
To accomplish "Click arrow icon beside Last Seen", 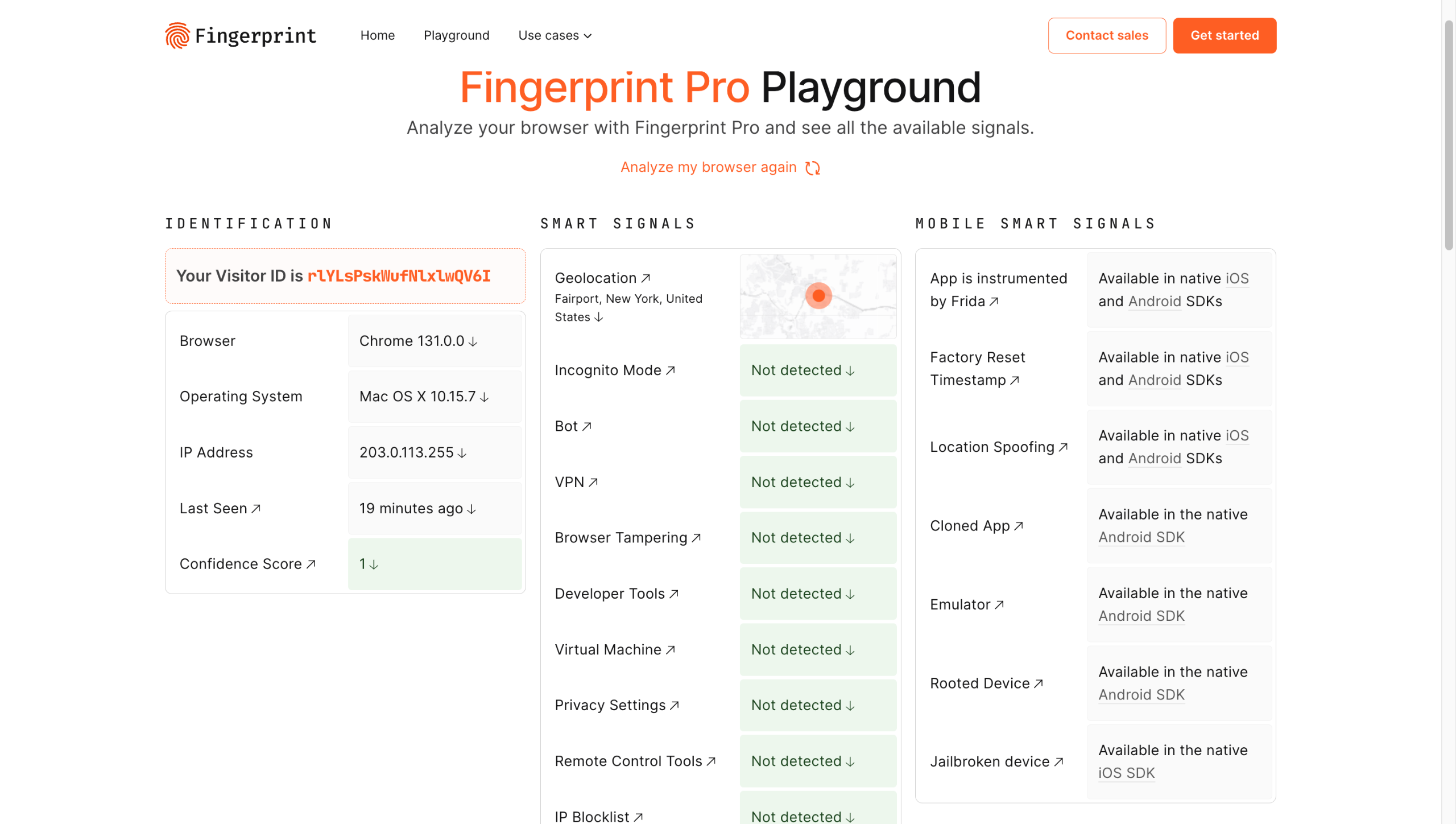I will pos(256,509).
